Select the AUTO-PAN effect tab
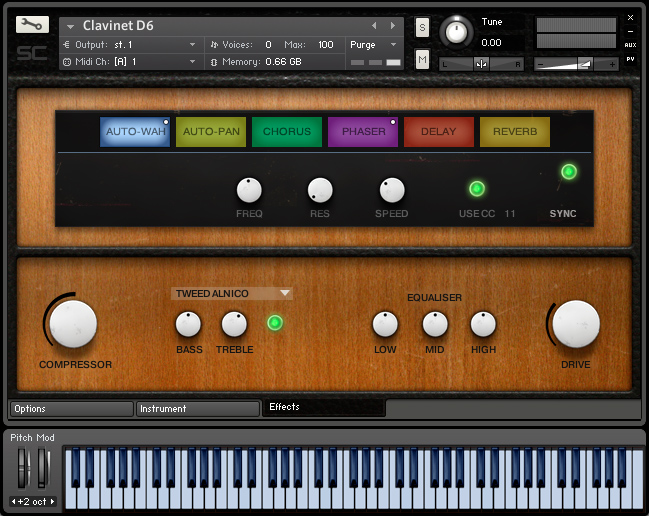649x516 pixels. click(211, 132)
